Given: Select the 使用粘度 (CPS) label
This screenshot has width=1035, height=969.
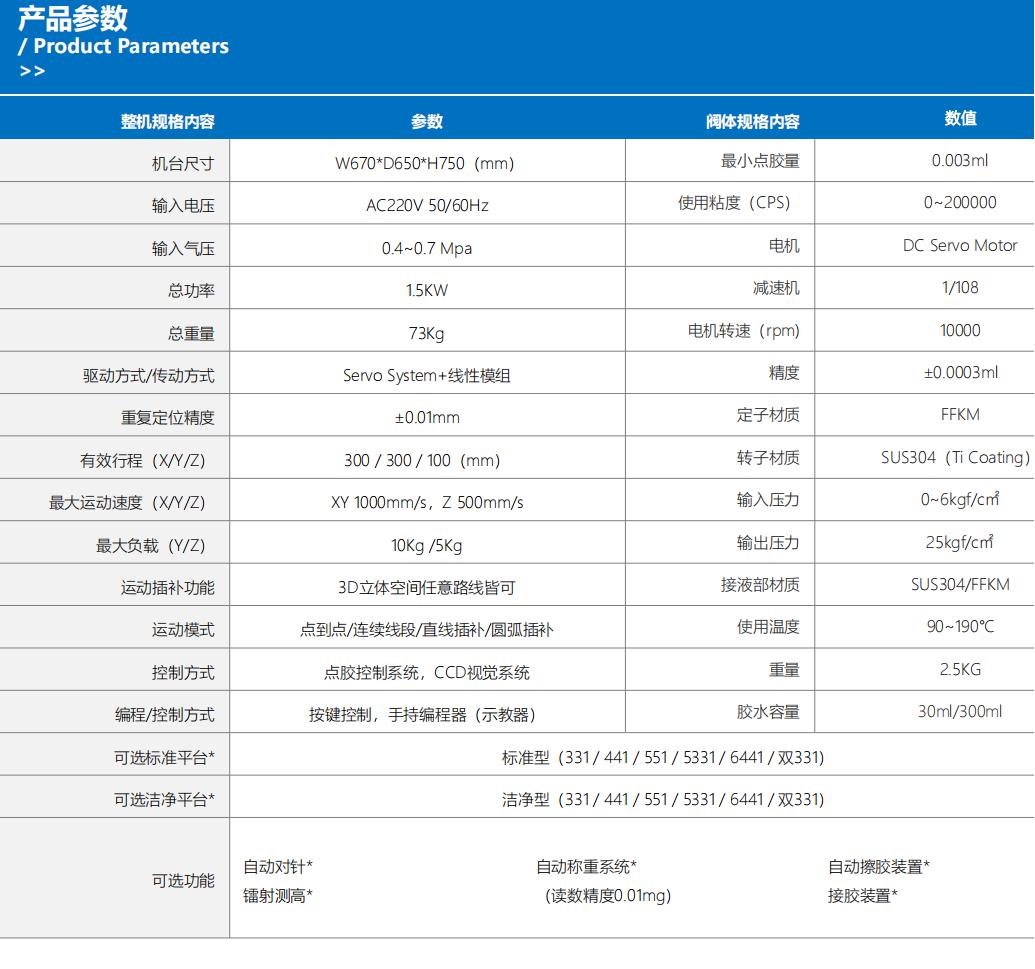Looking at the screenshot, I should (734, 203).
